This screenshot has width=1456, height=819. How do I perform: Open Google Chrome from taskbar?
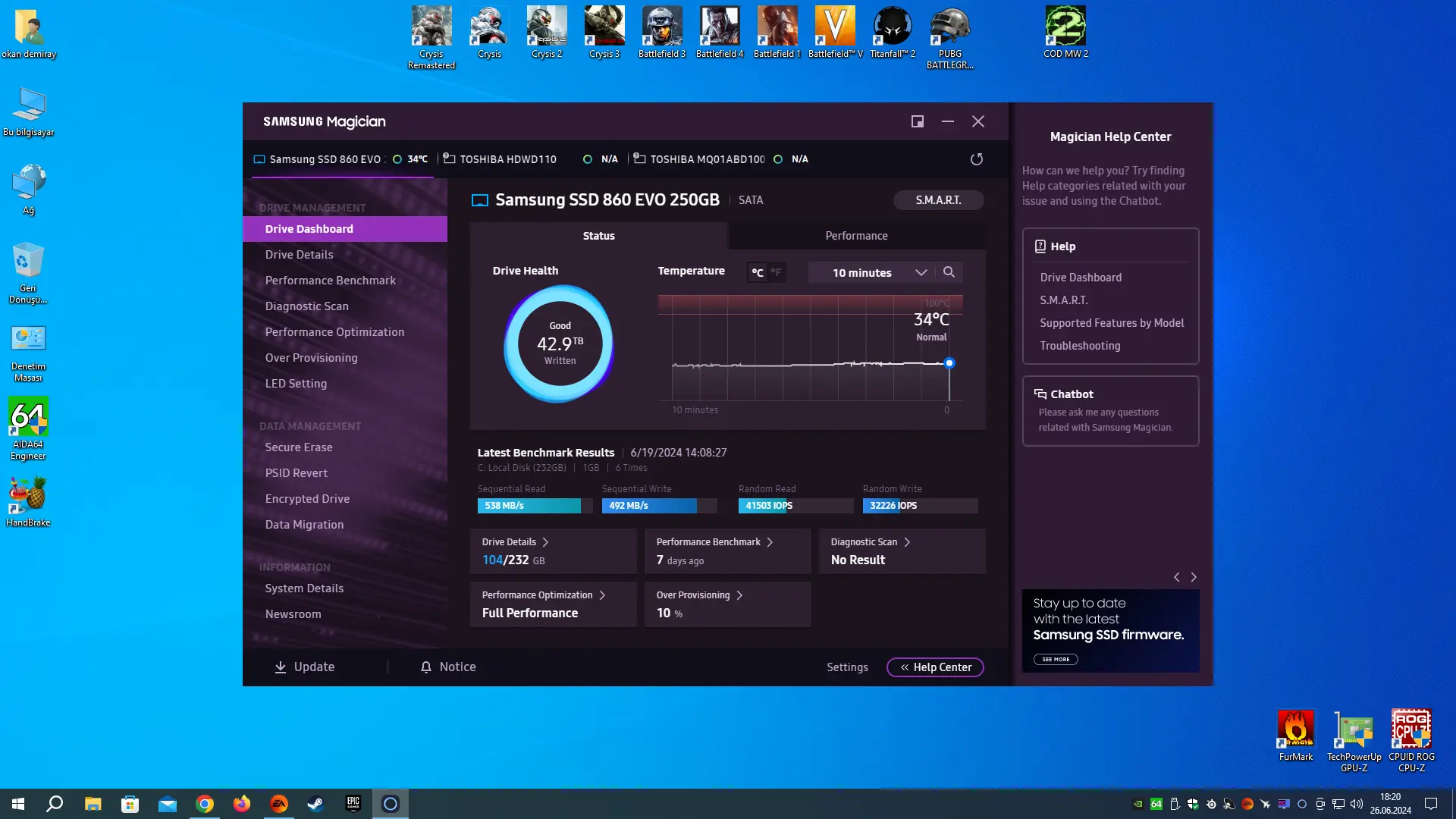click(205, 804)
